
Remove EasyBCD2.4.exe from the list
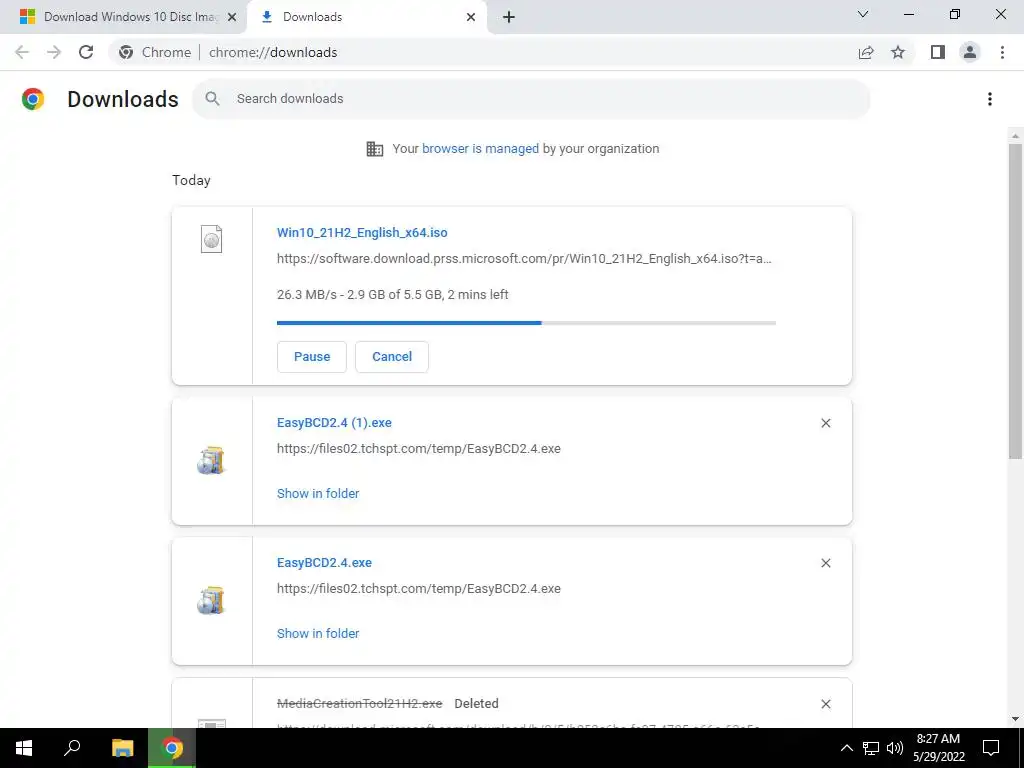[825, 563]
